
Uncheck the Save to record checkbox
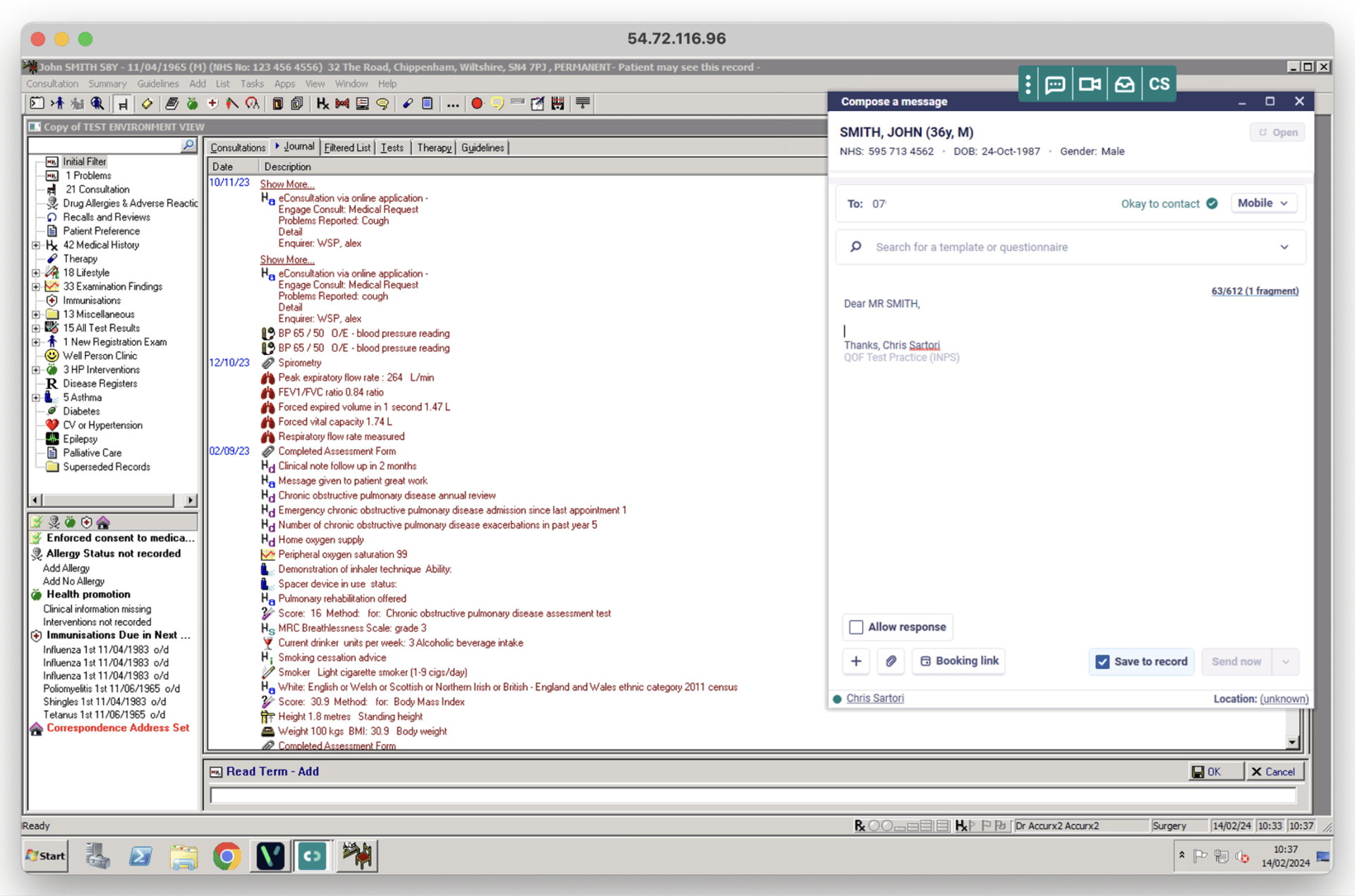[1102, 662]
